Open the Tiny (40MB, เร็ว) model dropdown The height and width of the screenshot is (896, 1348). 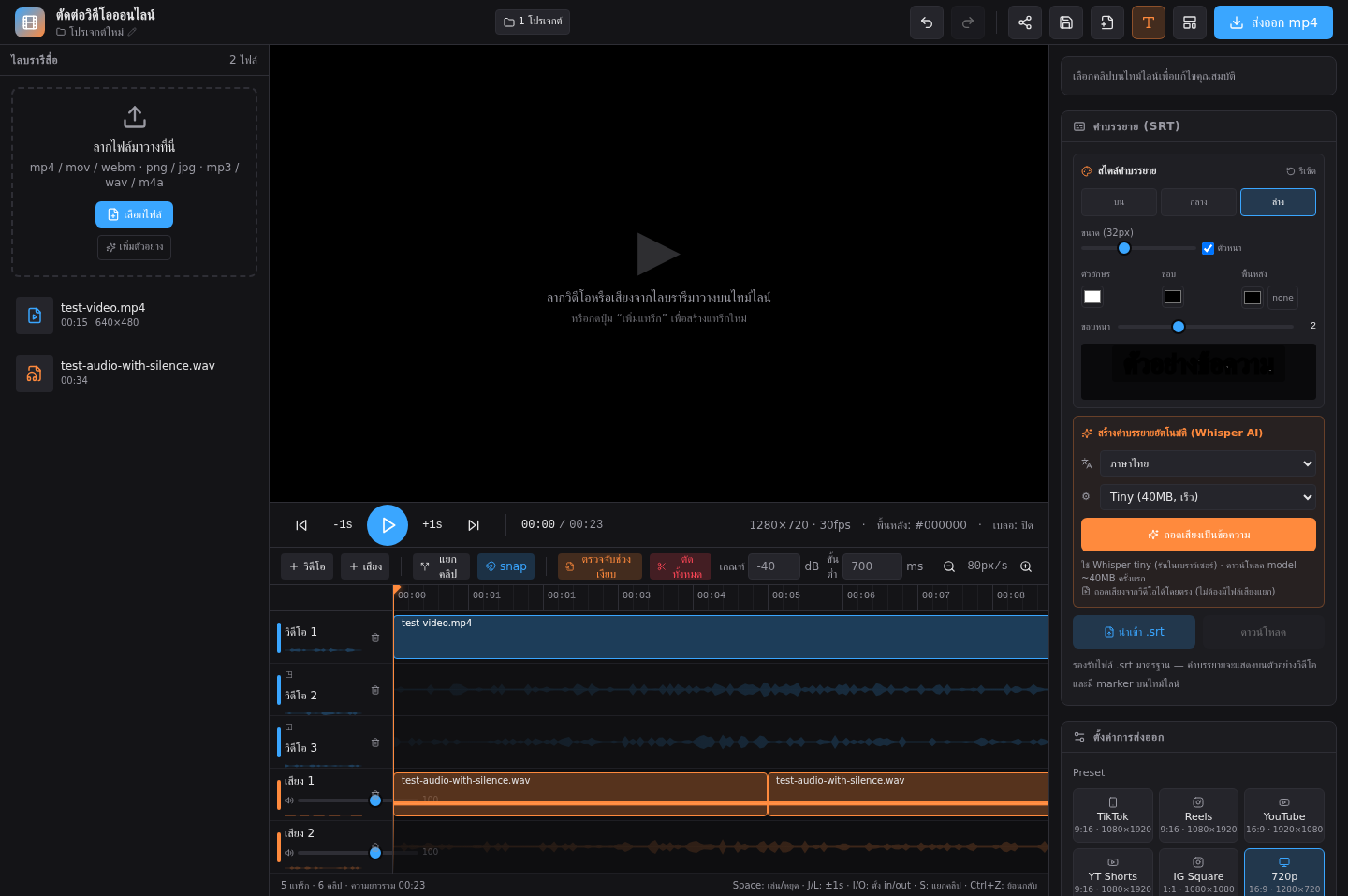1208,497
